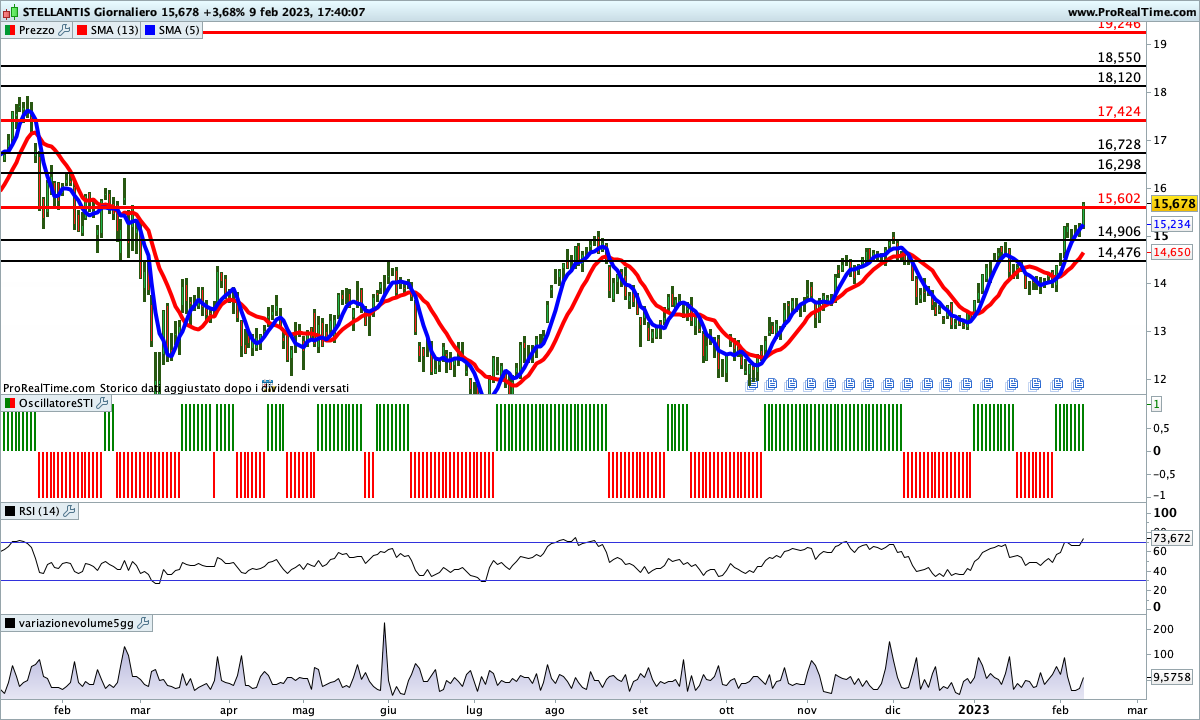The height and width of the screenshot is (720, 1200).
Task: Select the OscillatoreSTI panel label
Action: pyautogui.click(x=57, y=402)
